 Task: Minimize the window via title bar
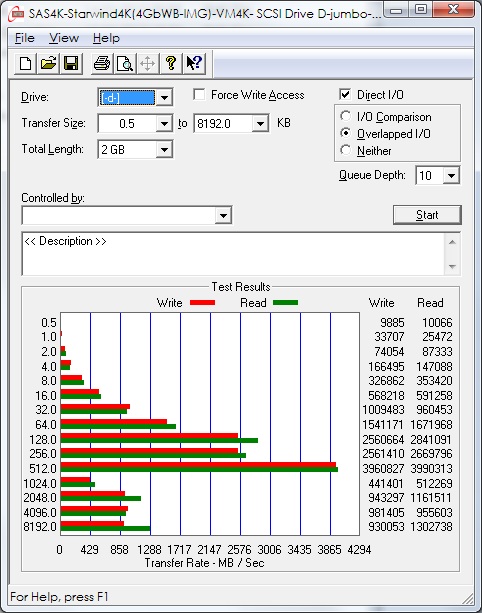tap(396, 10)
